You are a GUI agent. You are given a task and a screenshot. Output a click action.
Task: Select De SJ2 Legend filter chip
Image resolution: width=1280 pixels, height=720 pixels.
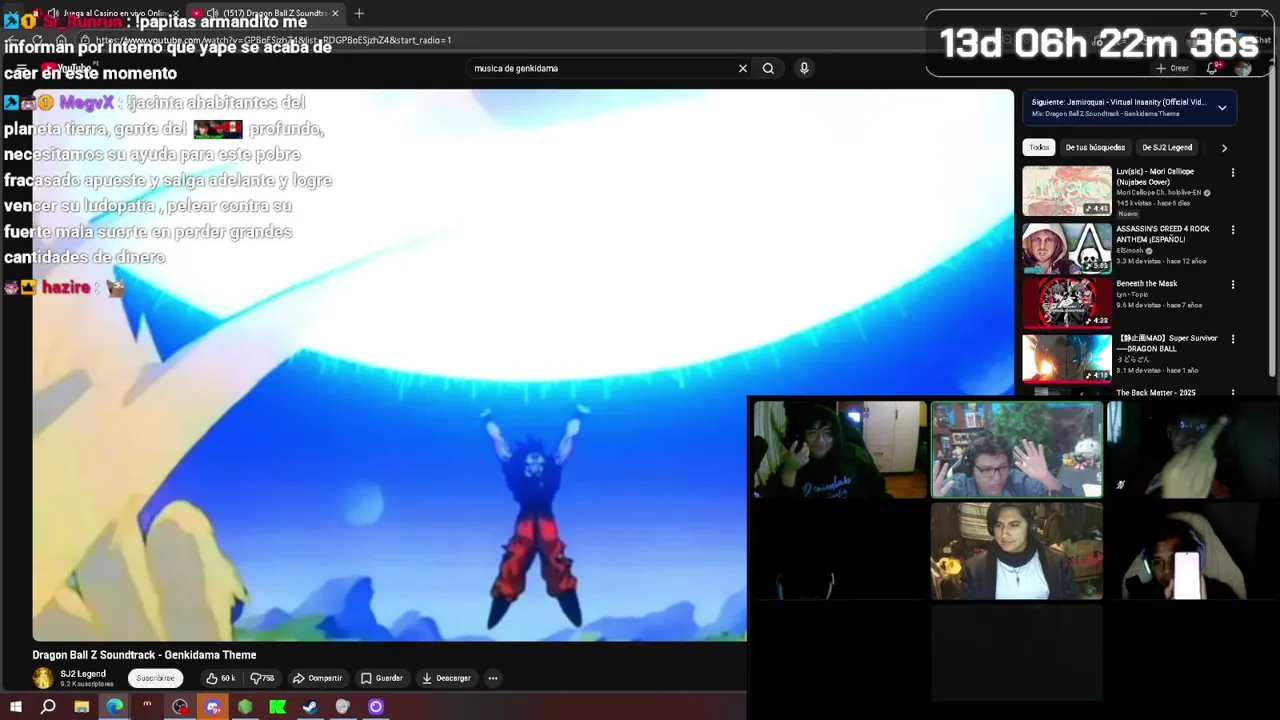(1167, 147)
